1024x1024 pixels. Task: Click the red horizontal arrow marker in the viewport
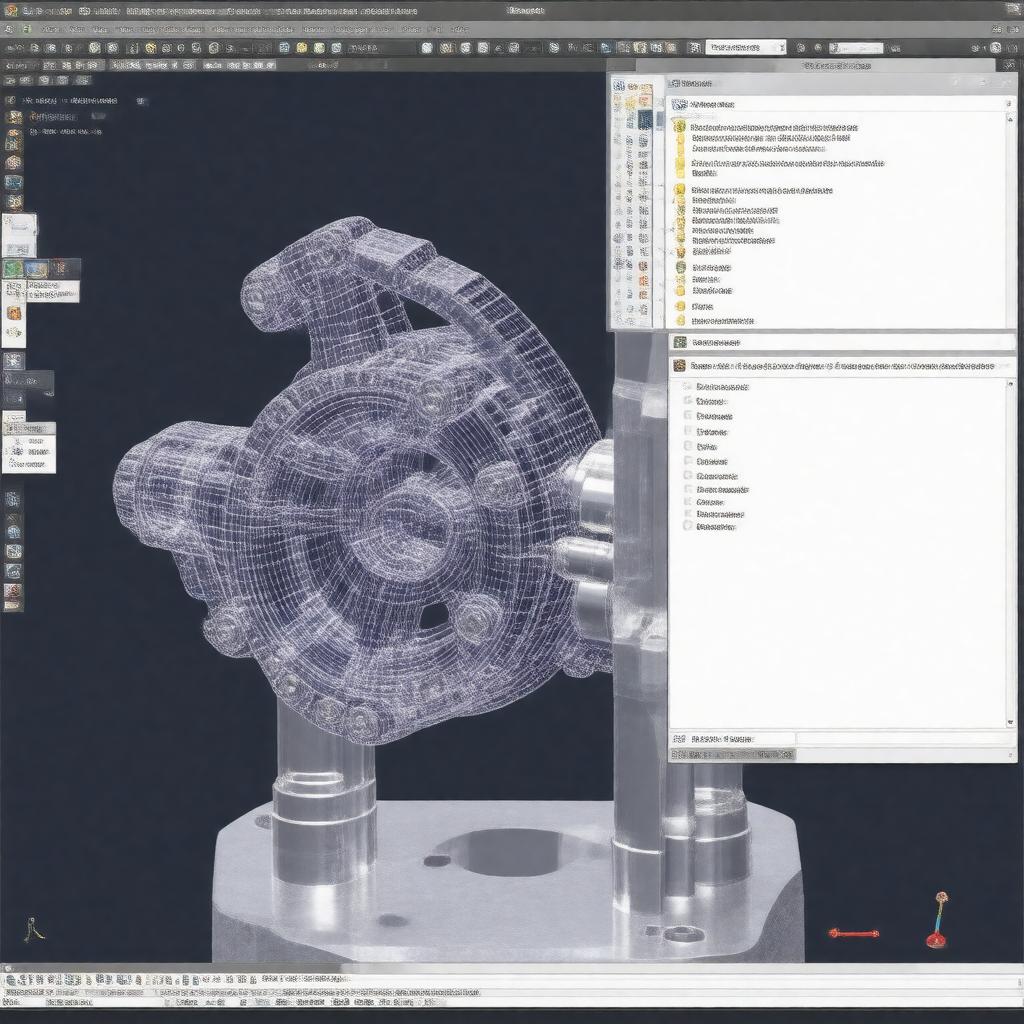(853, 933)
